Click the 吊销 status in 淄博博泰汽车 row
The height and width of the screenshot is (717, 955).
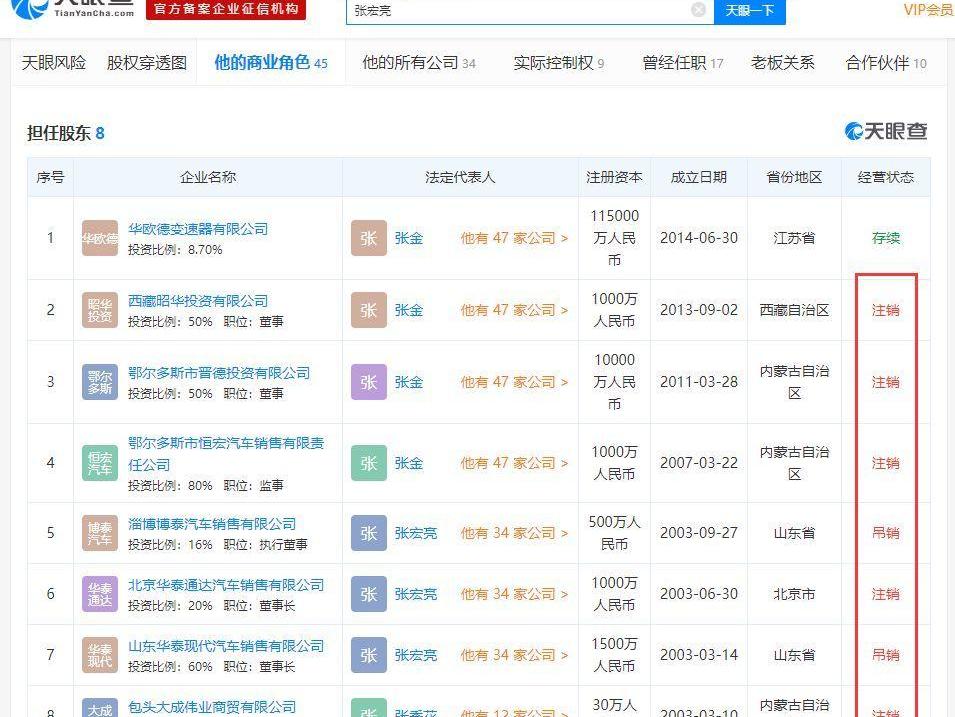886,533
